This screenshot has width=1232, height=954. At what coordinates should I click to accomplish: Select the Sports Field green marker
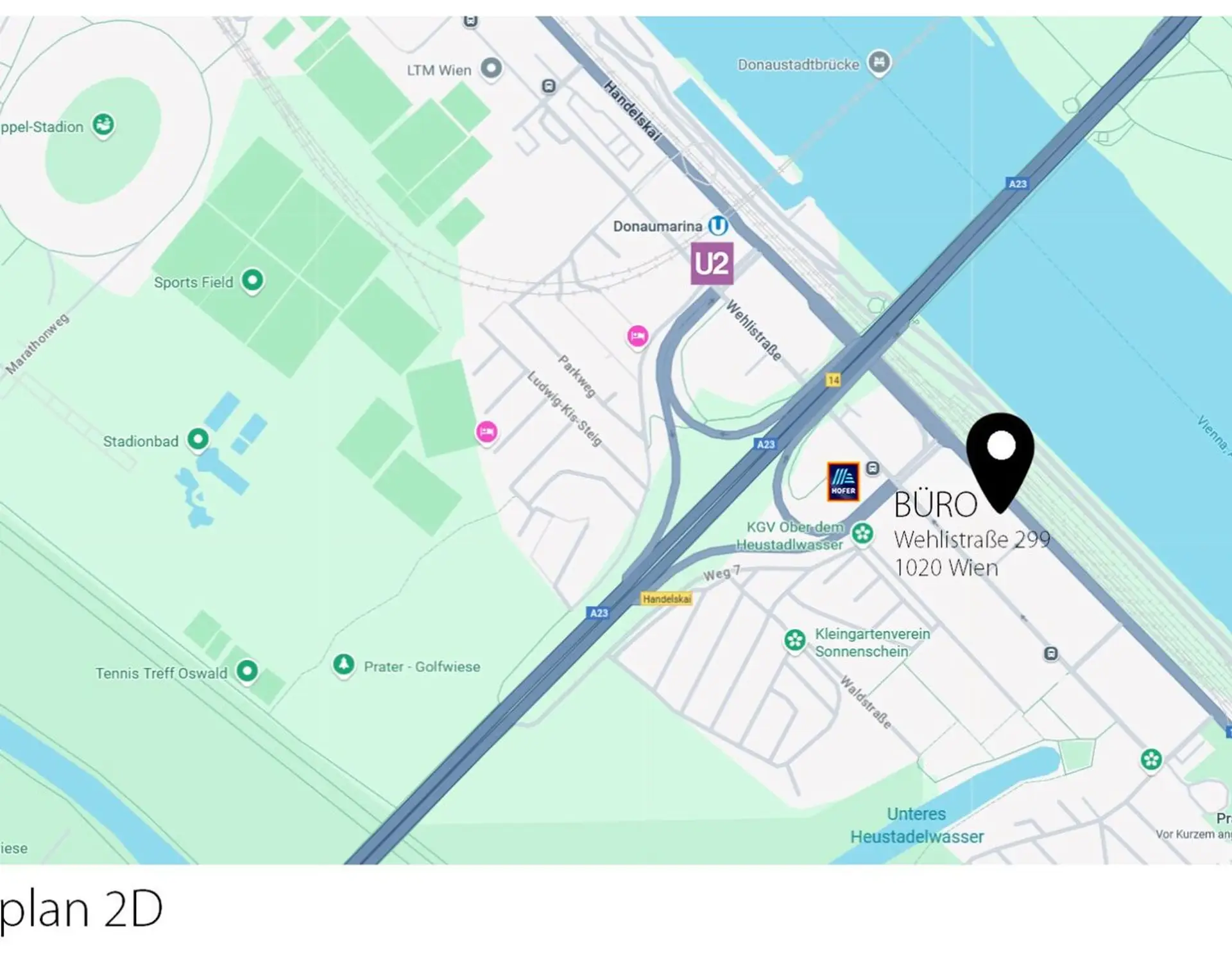(x=252, y=281)
